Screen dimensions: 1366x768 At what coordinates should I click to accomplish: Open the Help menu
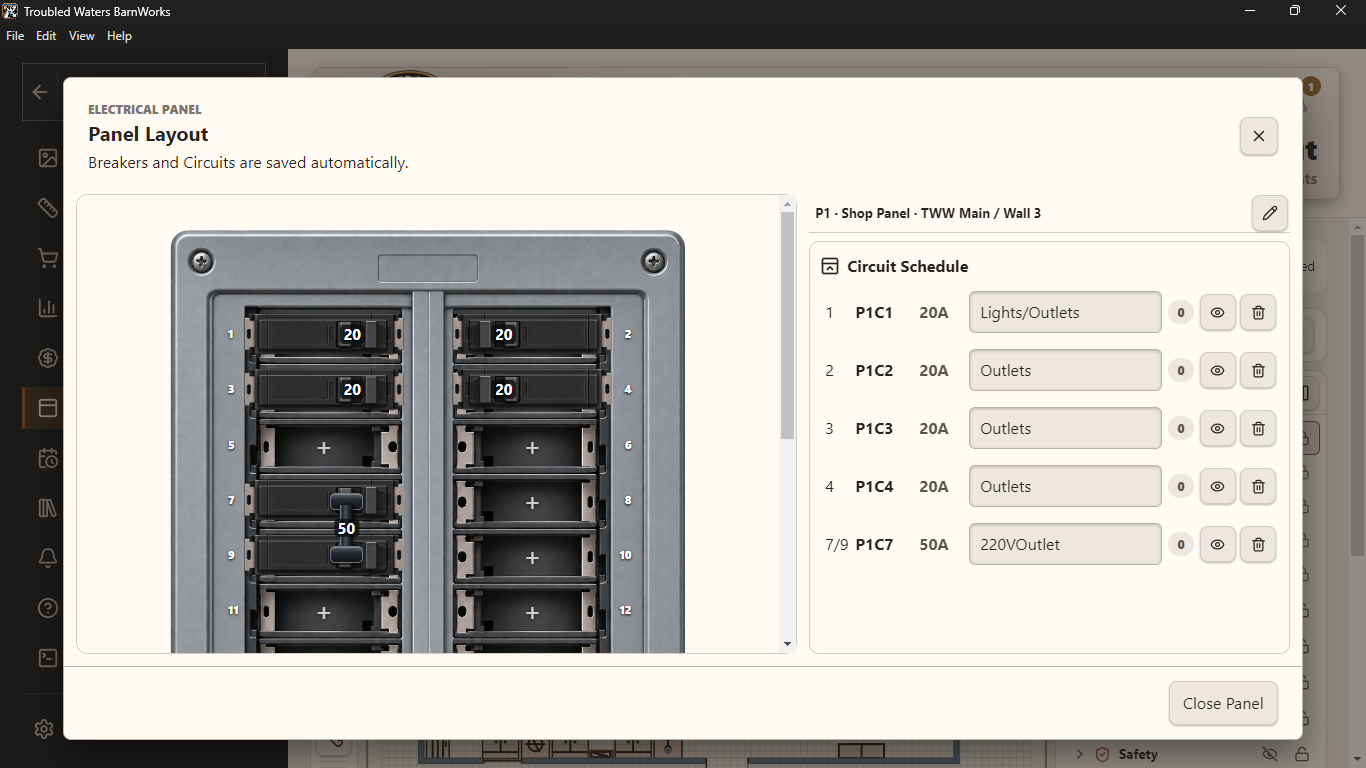click(x=119, y=36)
